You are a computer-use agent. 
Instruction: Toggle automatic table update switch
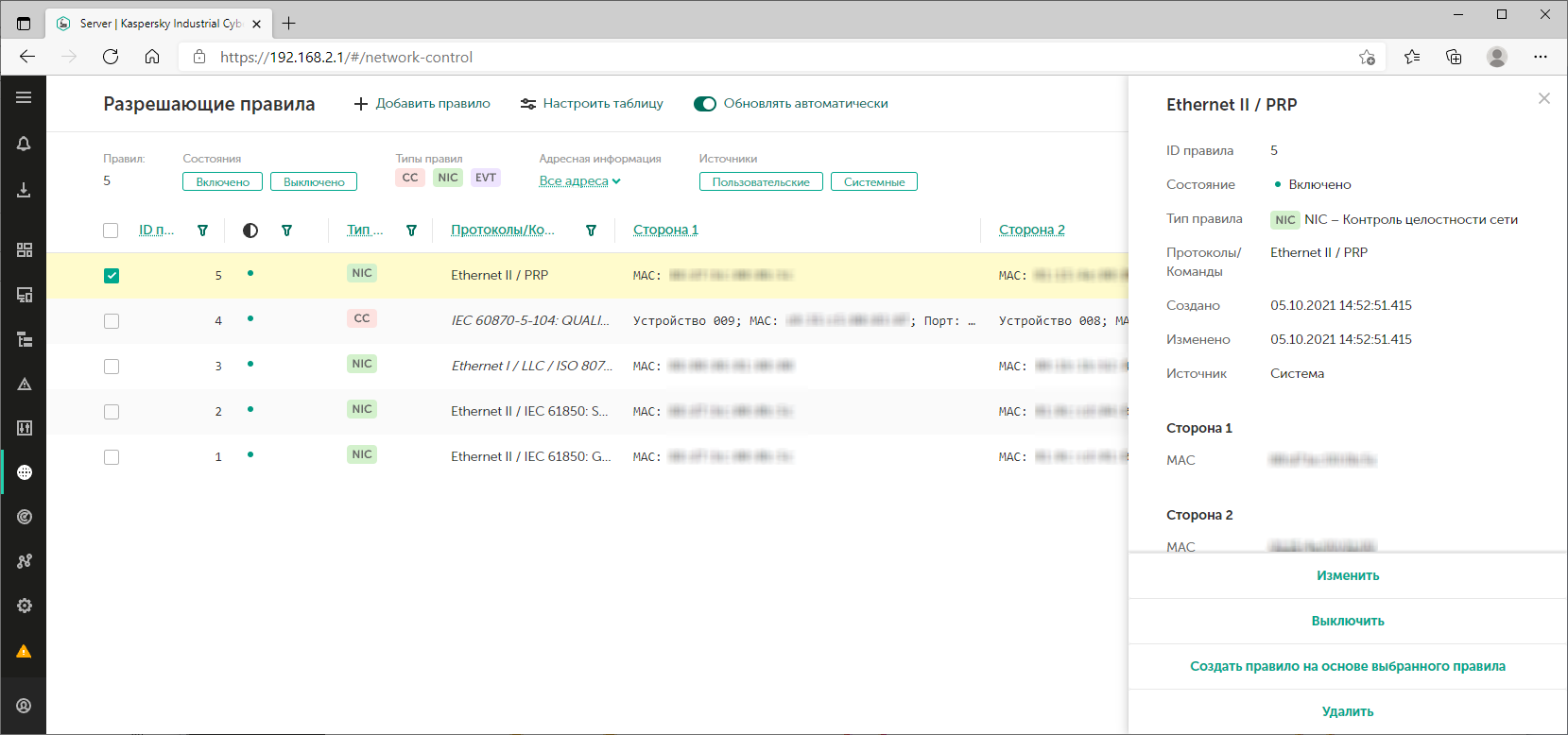pyautogui.click(x=704, y=104)
